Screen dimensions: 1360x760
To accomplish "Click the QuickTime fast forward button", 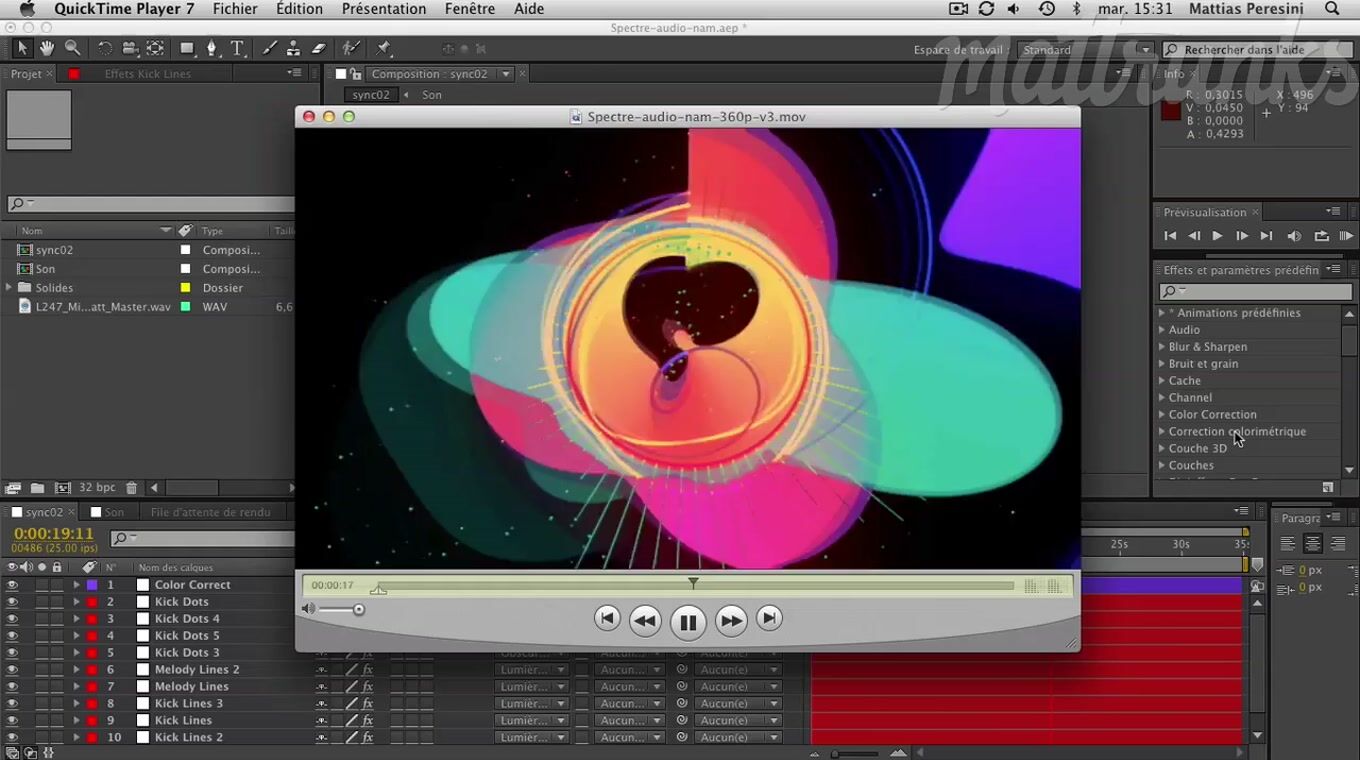I will click(731, 621).
